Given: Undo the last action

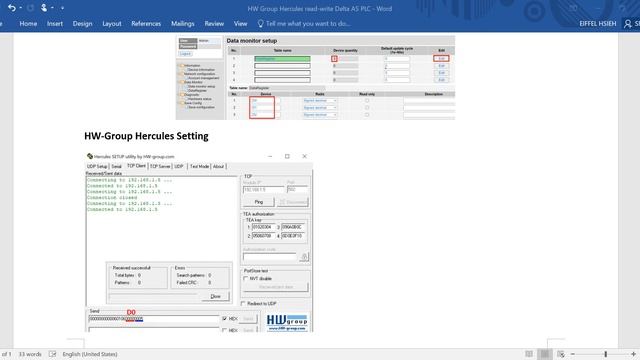Looking at the screenshot, I should coord(11,8).
